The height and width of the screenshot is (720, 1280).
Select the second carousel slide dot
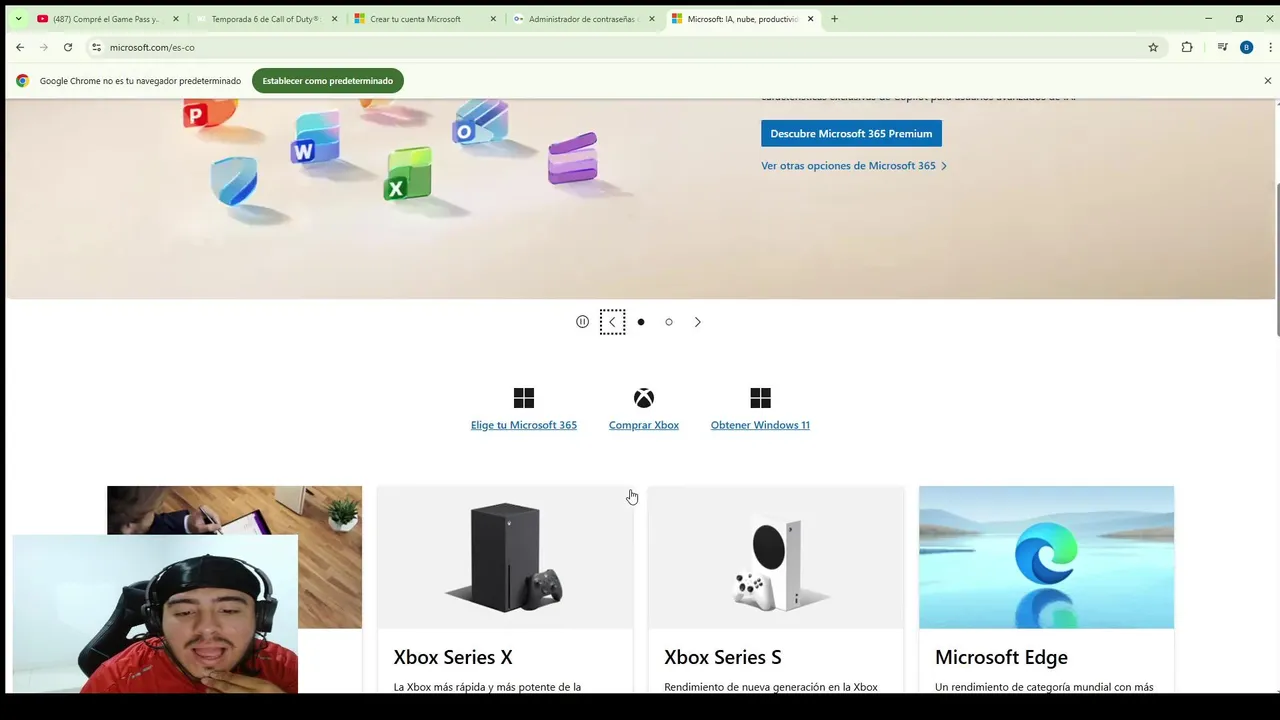click(x=669, y=322)
